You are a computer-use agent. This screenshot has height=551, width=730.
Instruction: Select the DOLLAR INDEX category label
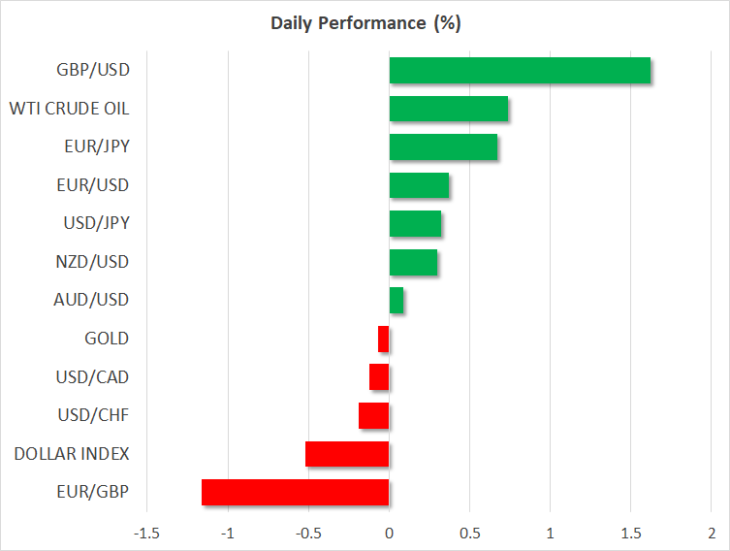pos(71,454)
